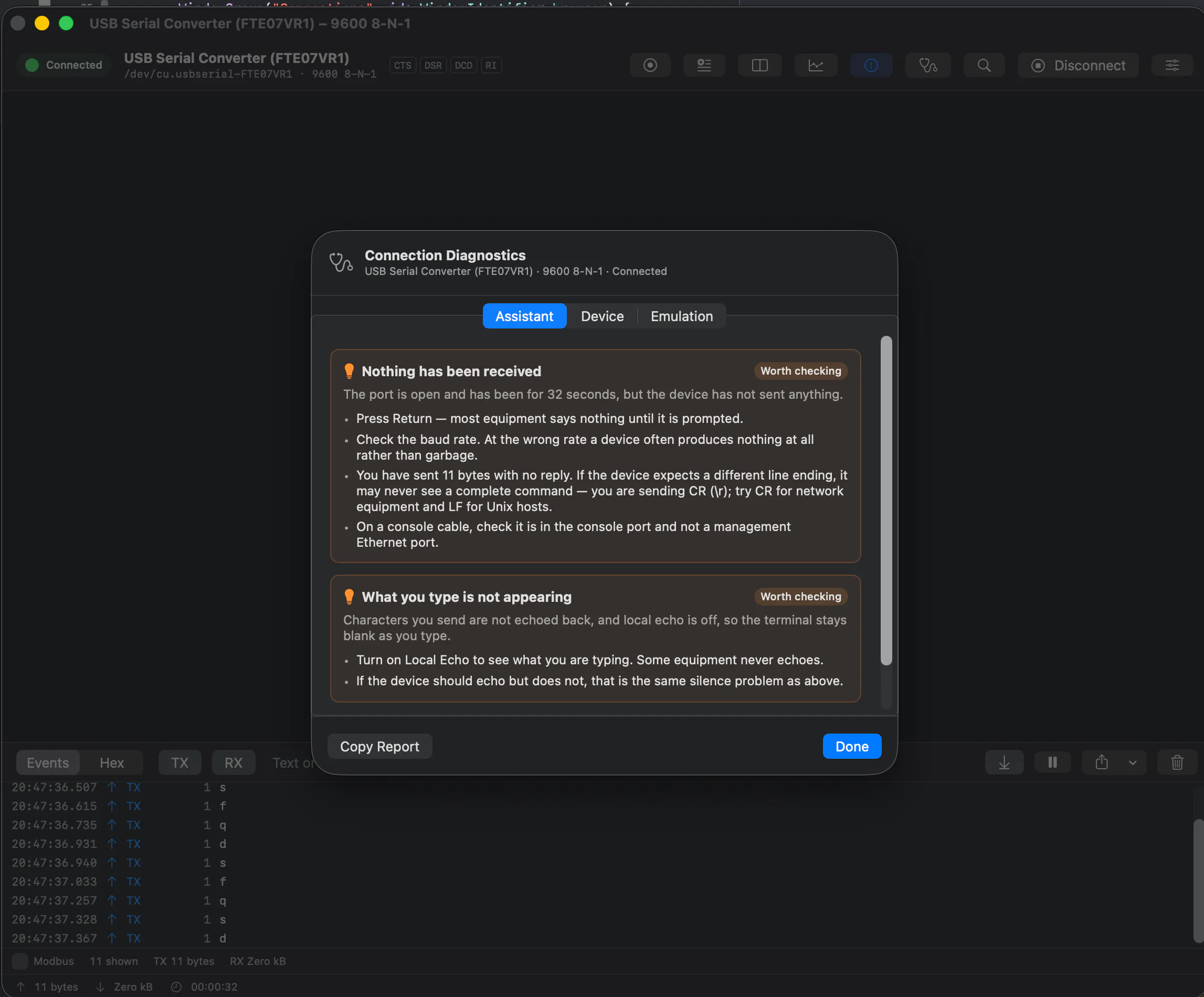Clear the log with the trash icon
Image resolution: width=1204 pixels, height=997 pixels.
click(x=1177, y=762)
